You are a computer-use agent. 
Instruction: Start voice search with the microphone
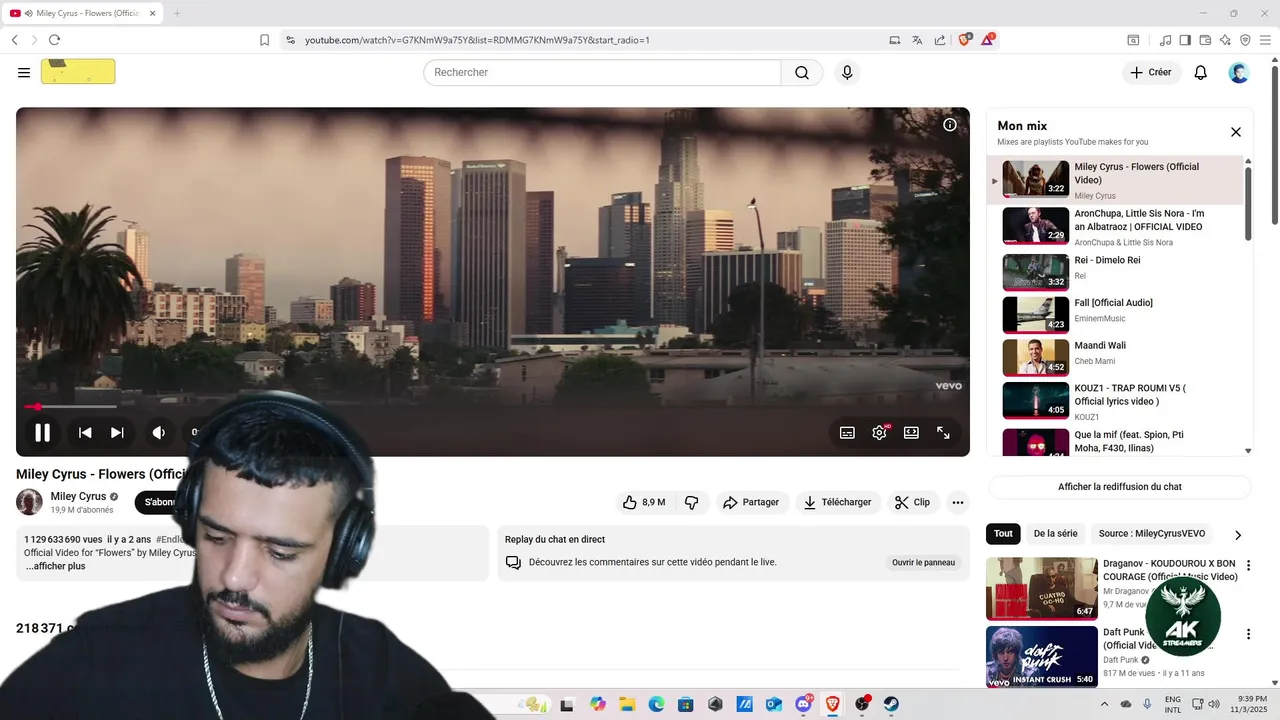point(847,72)
